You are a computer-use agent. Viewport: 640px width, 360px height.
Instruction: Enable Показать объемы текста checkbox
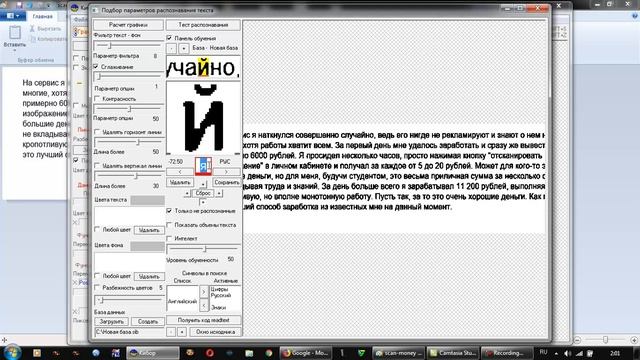169,225
